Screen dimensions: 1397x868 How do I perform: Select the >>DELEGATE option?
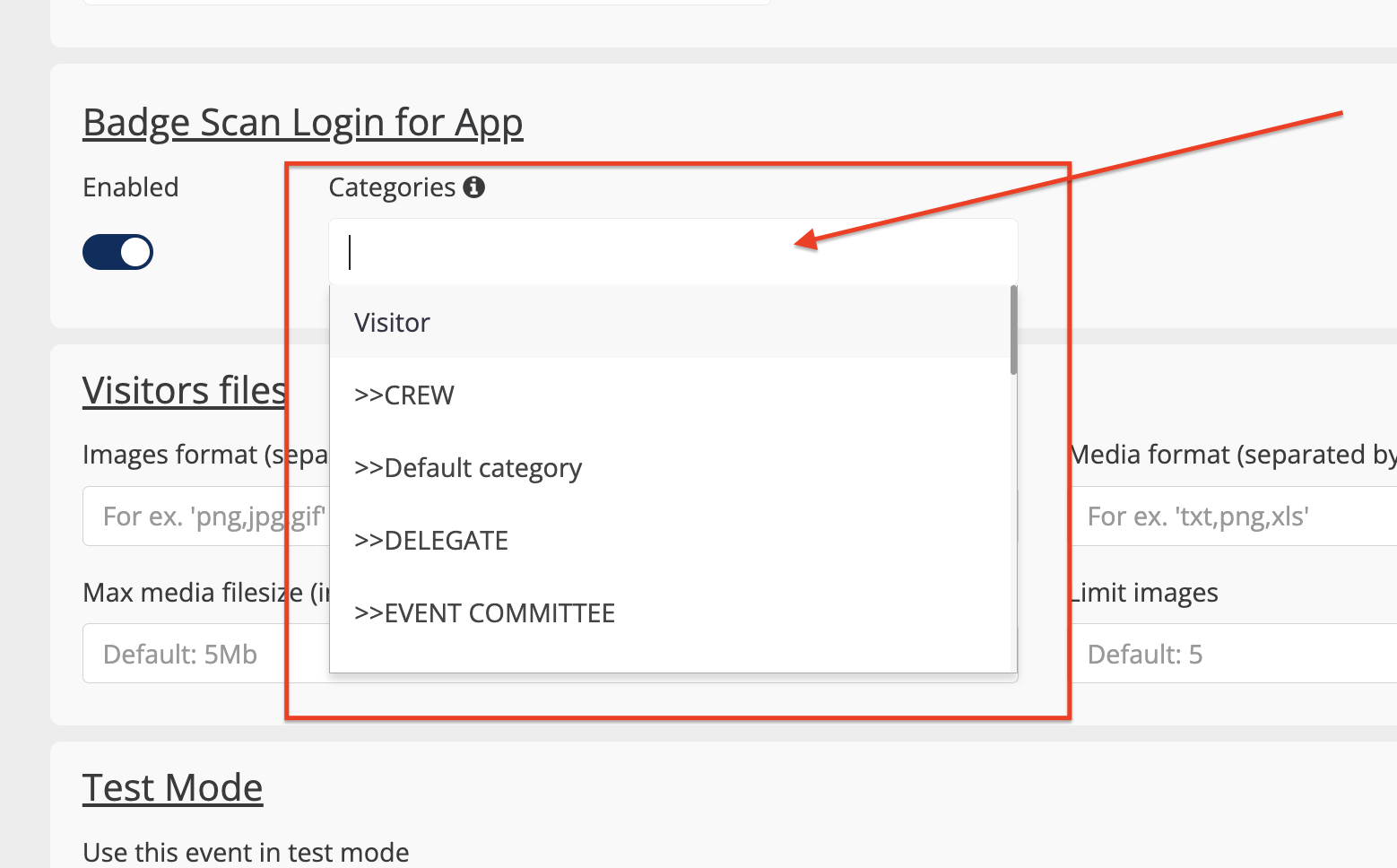point(431,541)
